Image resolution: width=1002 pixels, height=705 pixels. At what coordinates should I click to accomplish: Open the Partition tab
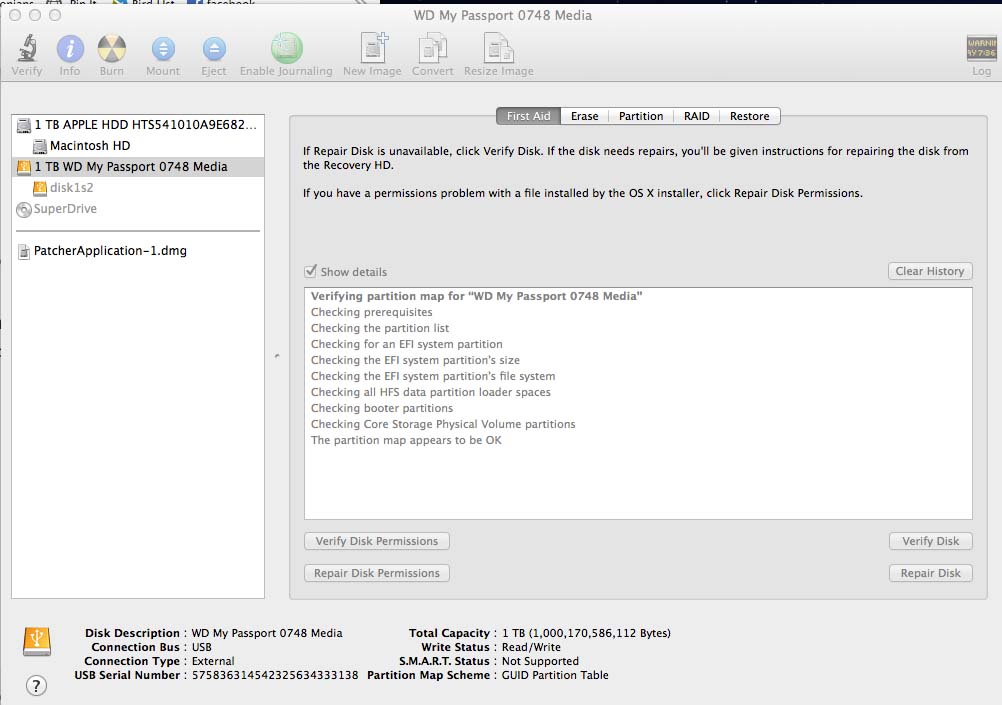(641, 116)
